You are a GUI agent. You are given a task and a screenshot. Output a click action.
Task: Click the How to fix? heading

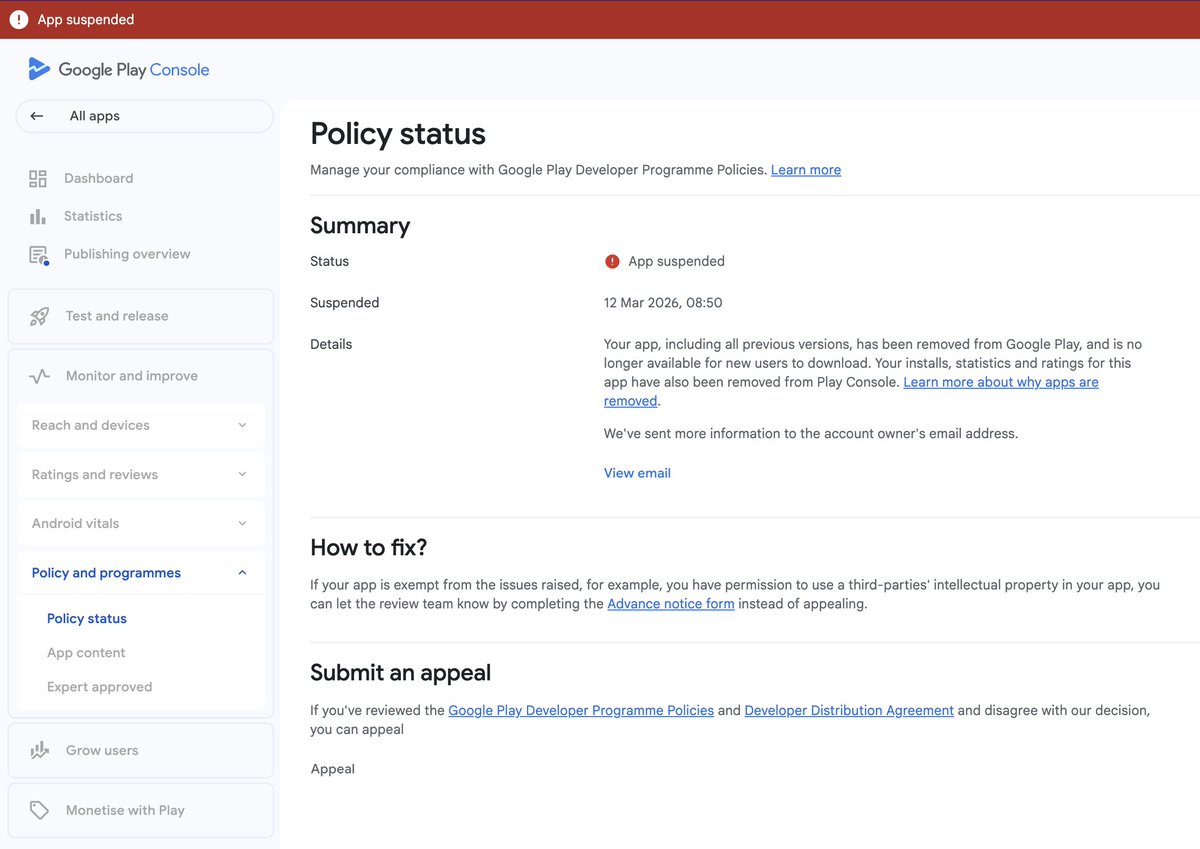[x=369, y=547]
